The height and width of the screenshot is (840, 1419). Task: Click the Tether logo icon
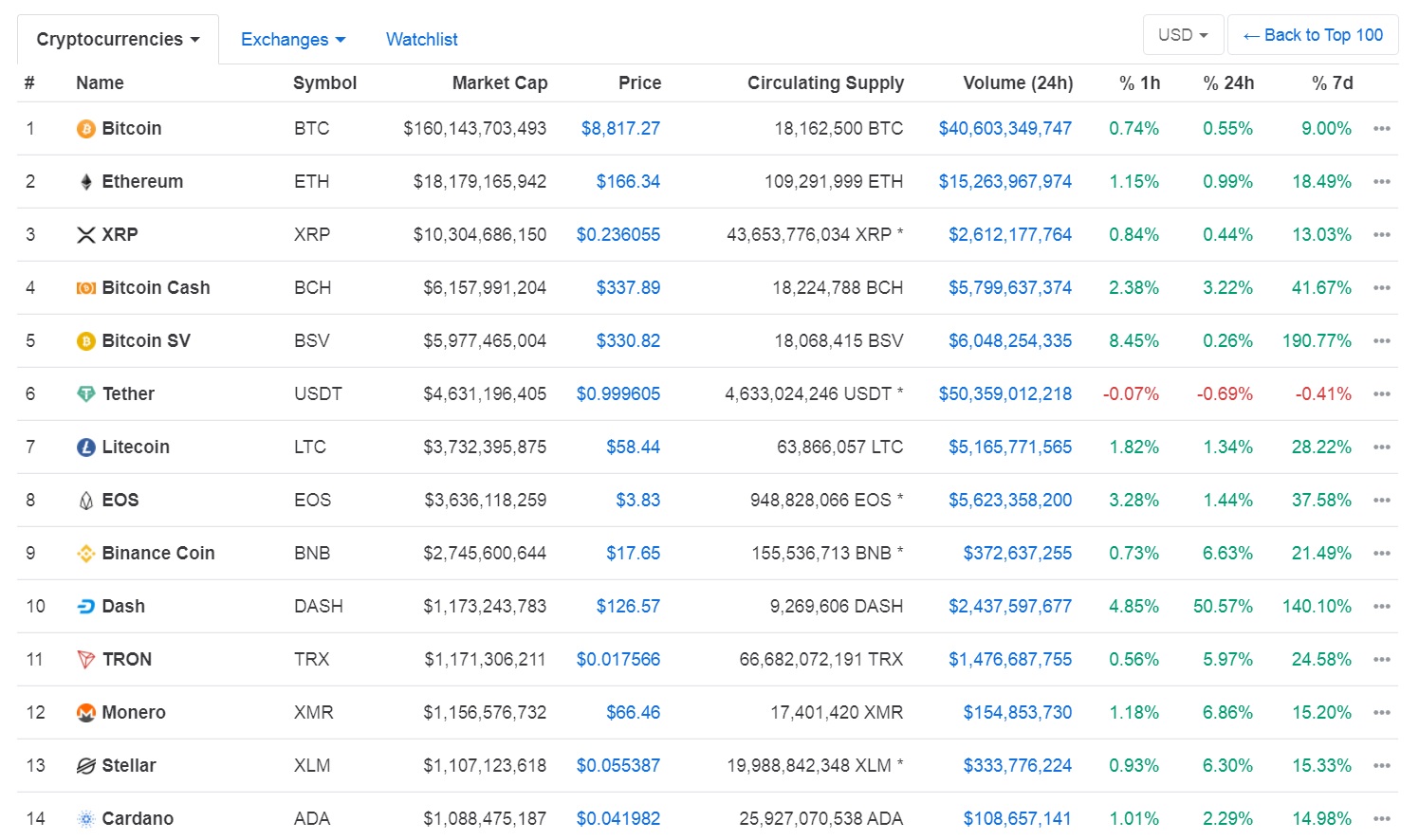coord(85,394)
